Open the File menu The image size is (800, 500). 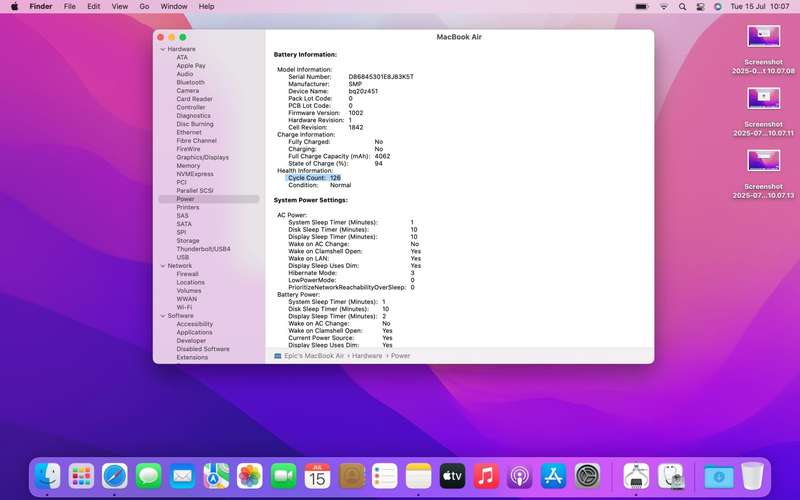[69, 7]
